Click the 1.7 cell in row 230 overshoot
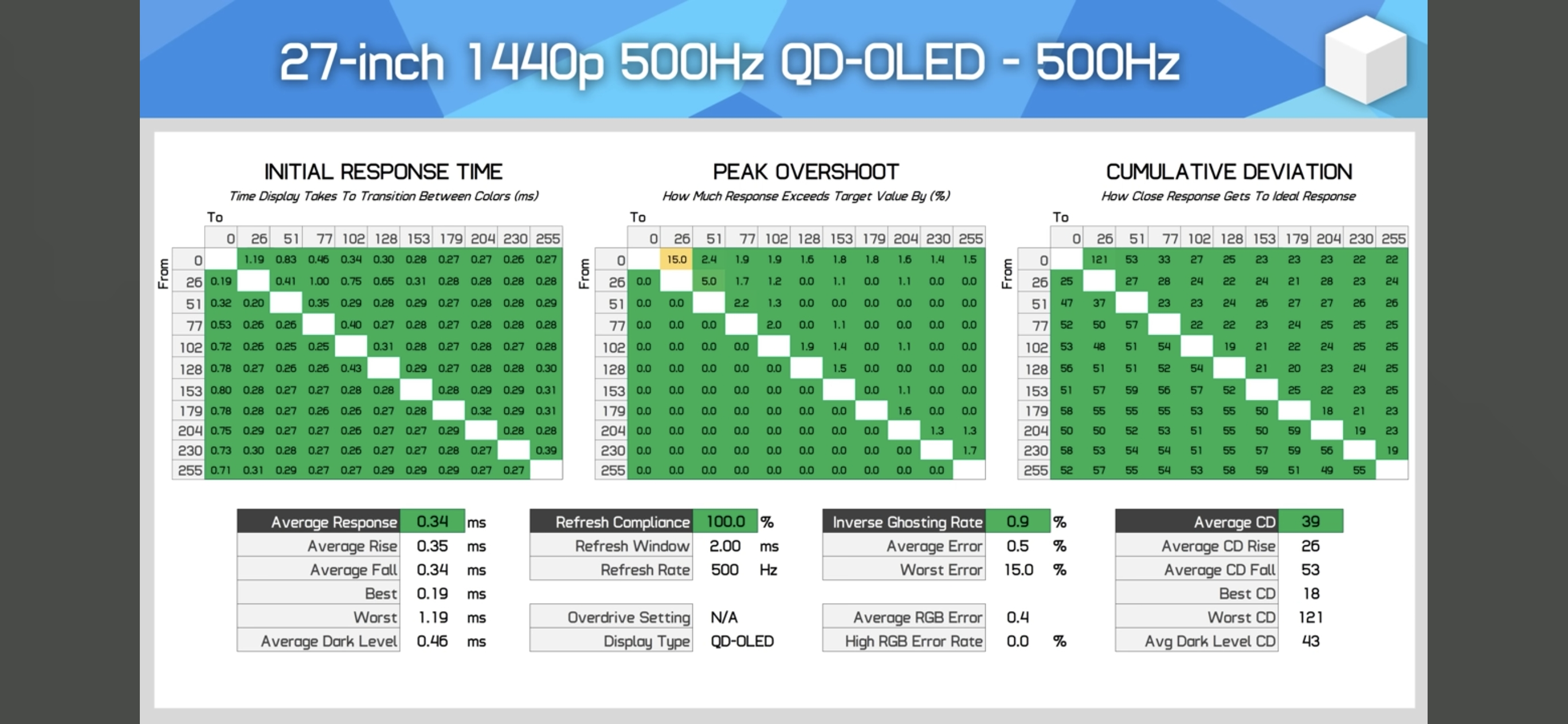The height and width of the screenshot is (724, 1568). click(969, 450)
